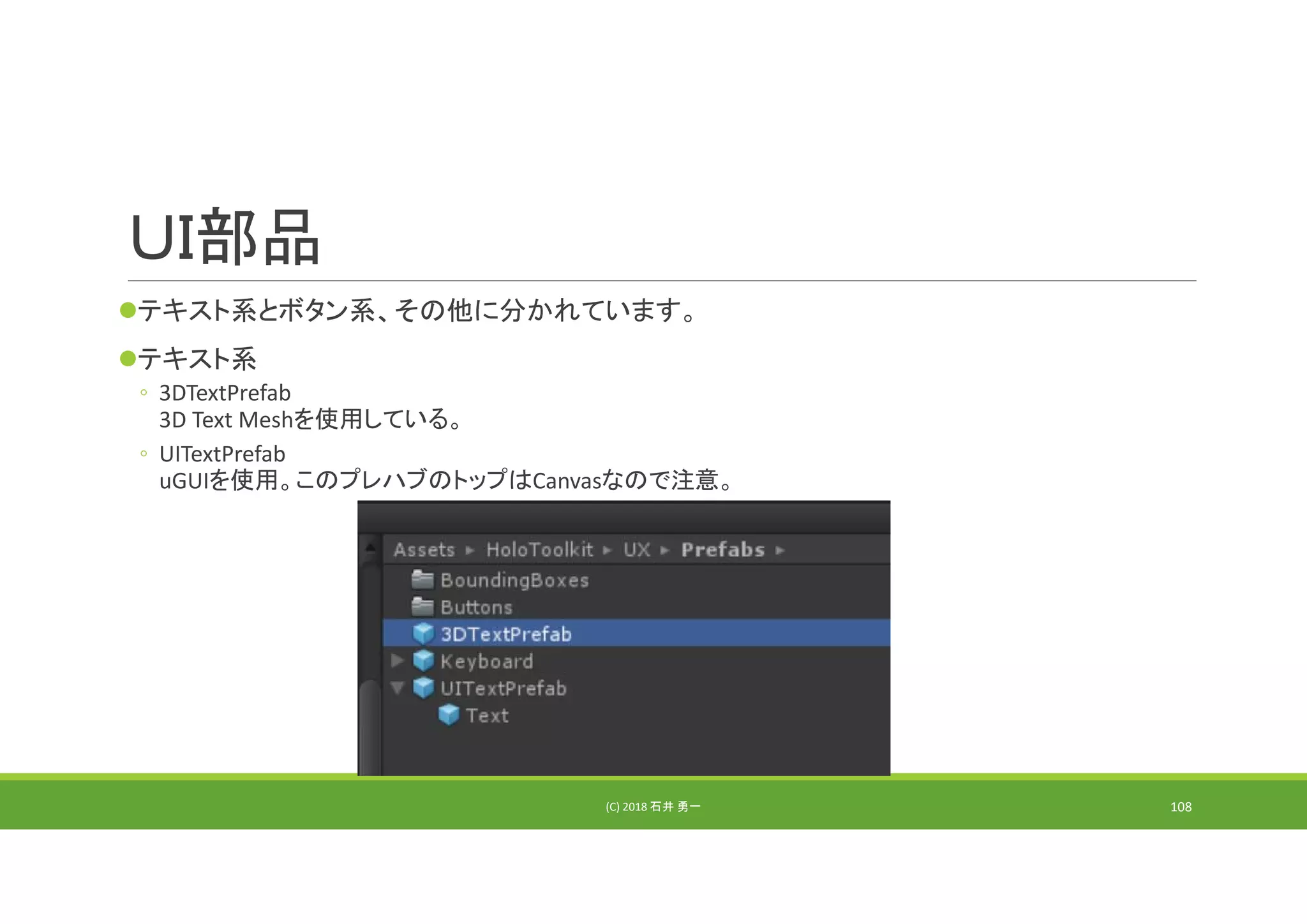This screenshot has width=1307, height=924.
Task: Click the project panel vertical scrollbar thumb
Action: tap(370, 727)
